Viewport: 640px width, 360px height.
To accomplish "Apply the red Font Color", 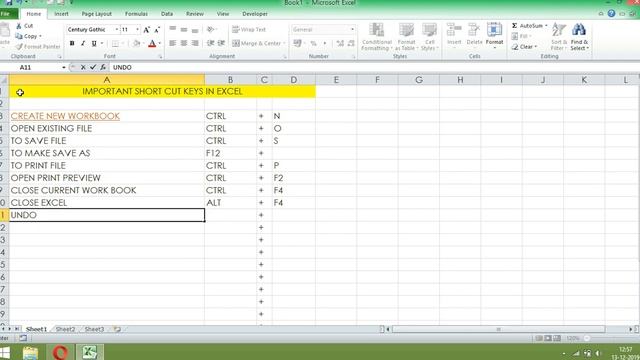I will point(152,43).
